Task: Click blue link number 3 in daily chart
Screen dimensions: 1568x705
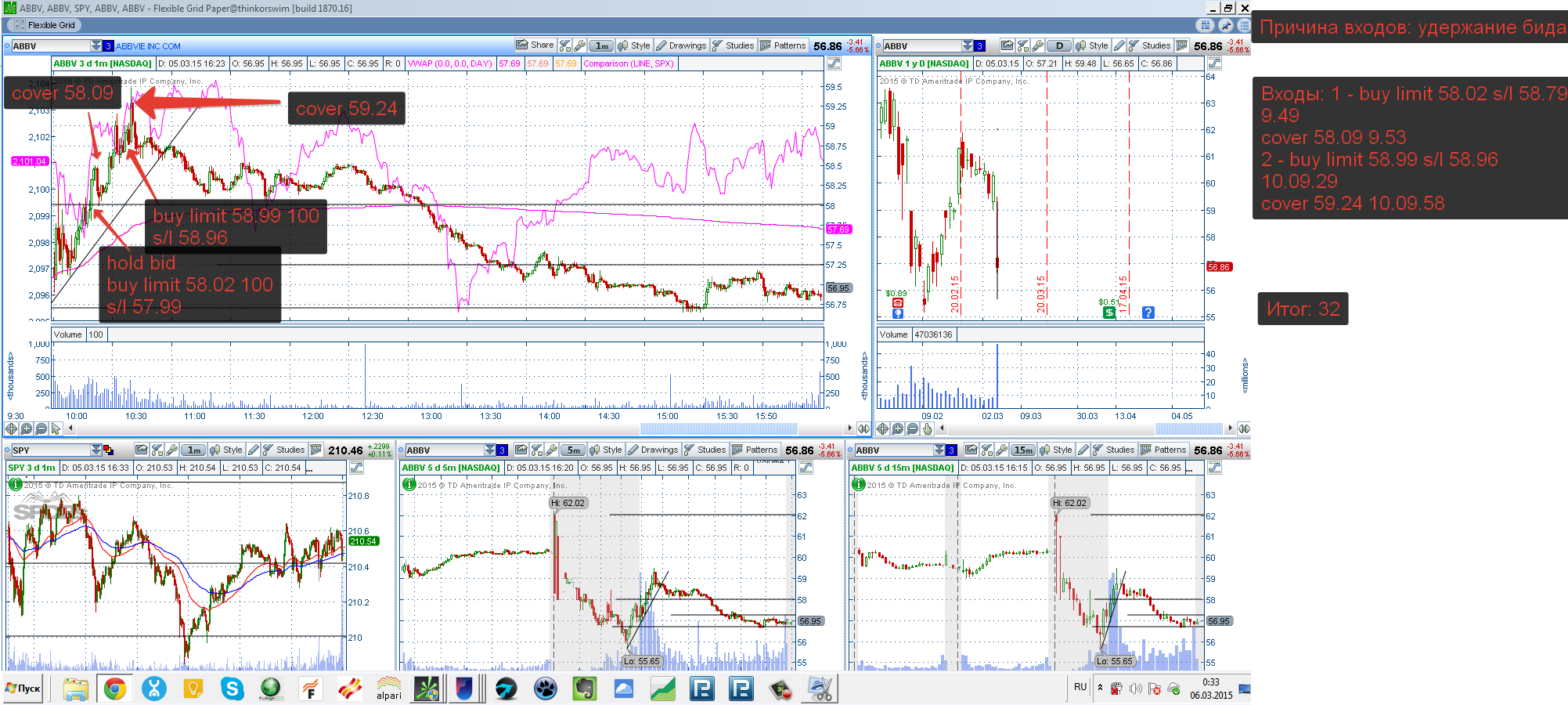Action: pos(979,46)
